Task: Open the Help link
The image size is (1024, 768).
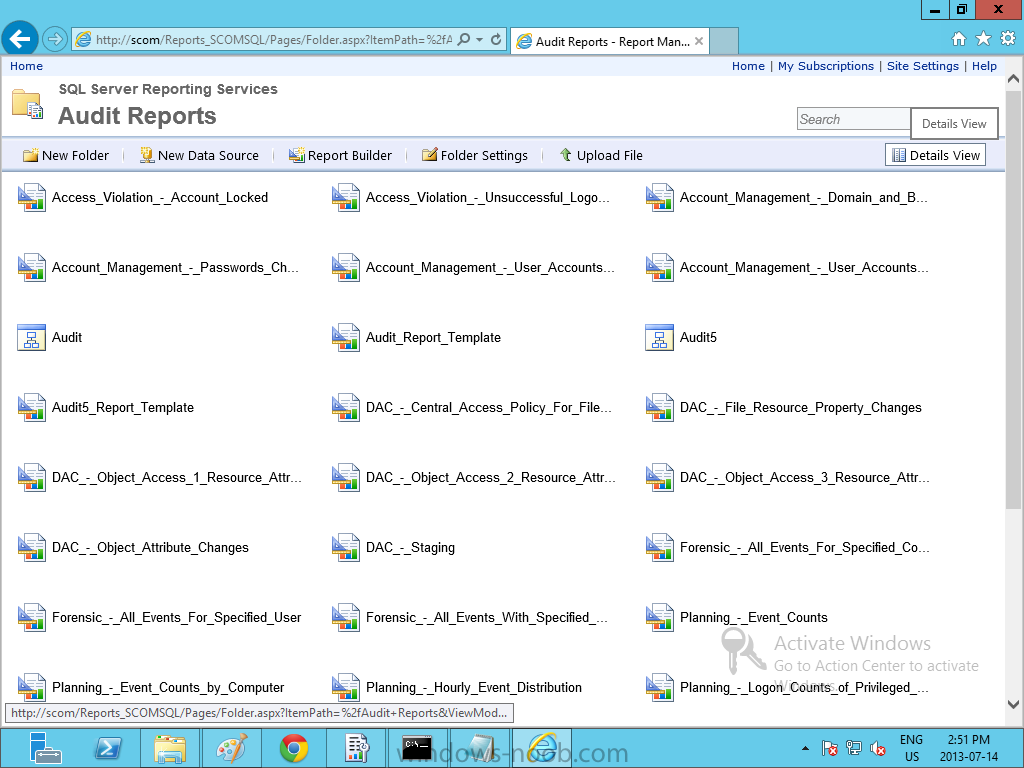Action: pyautogui.click(x=984, y=66)
